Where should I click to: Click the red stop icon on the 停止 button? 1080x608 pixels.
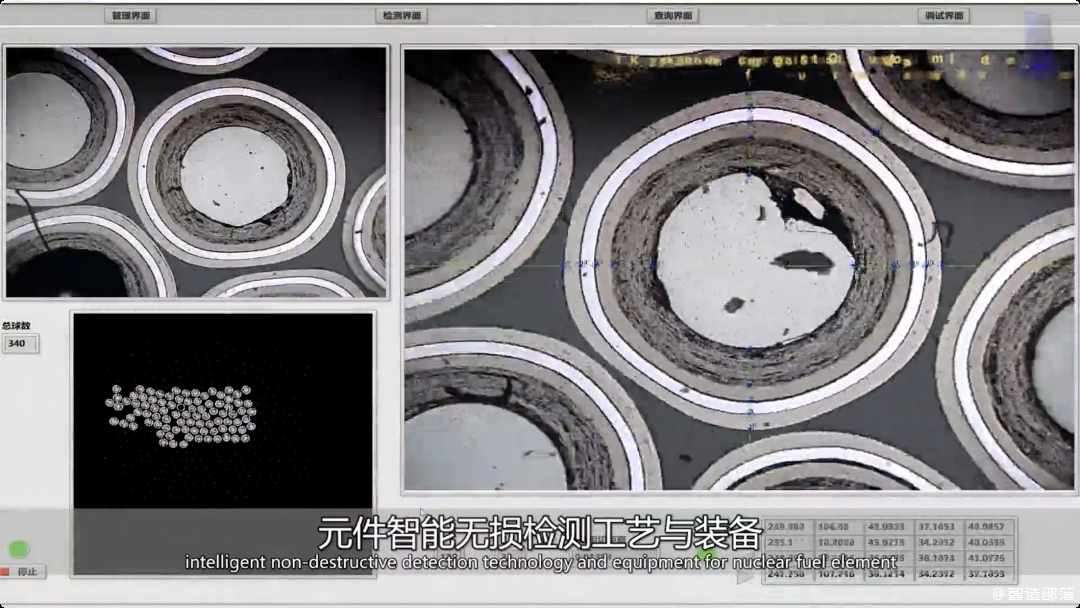pos(8,571)
